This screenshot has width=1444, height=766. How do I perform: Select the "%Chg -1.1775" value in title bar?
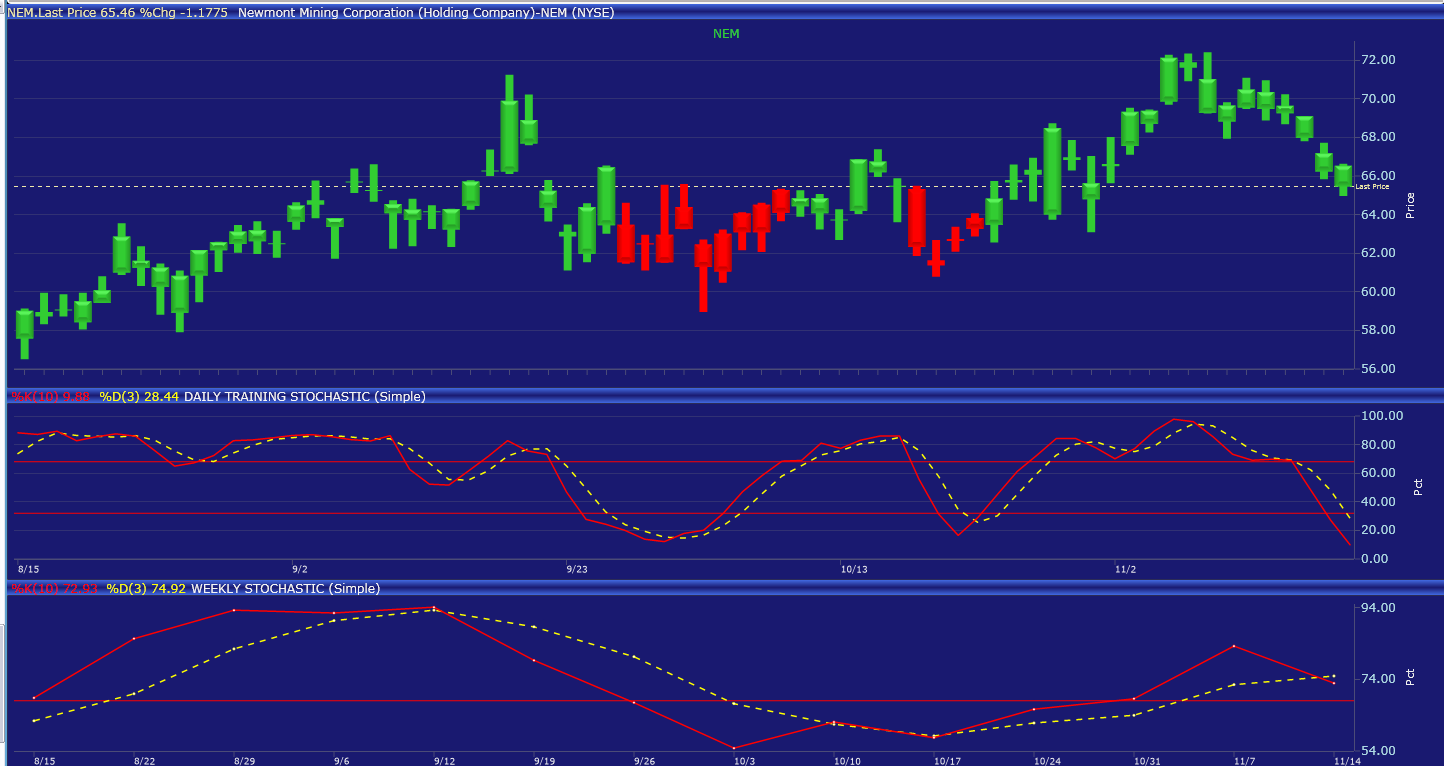pyautogui.click(x=184, y=13)
